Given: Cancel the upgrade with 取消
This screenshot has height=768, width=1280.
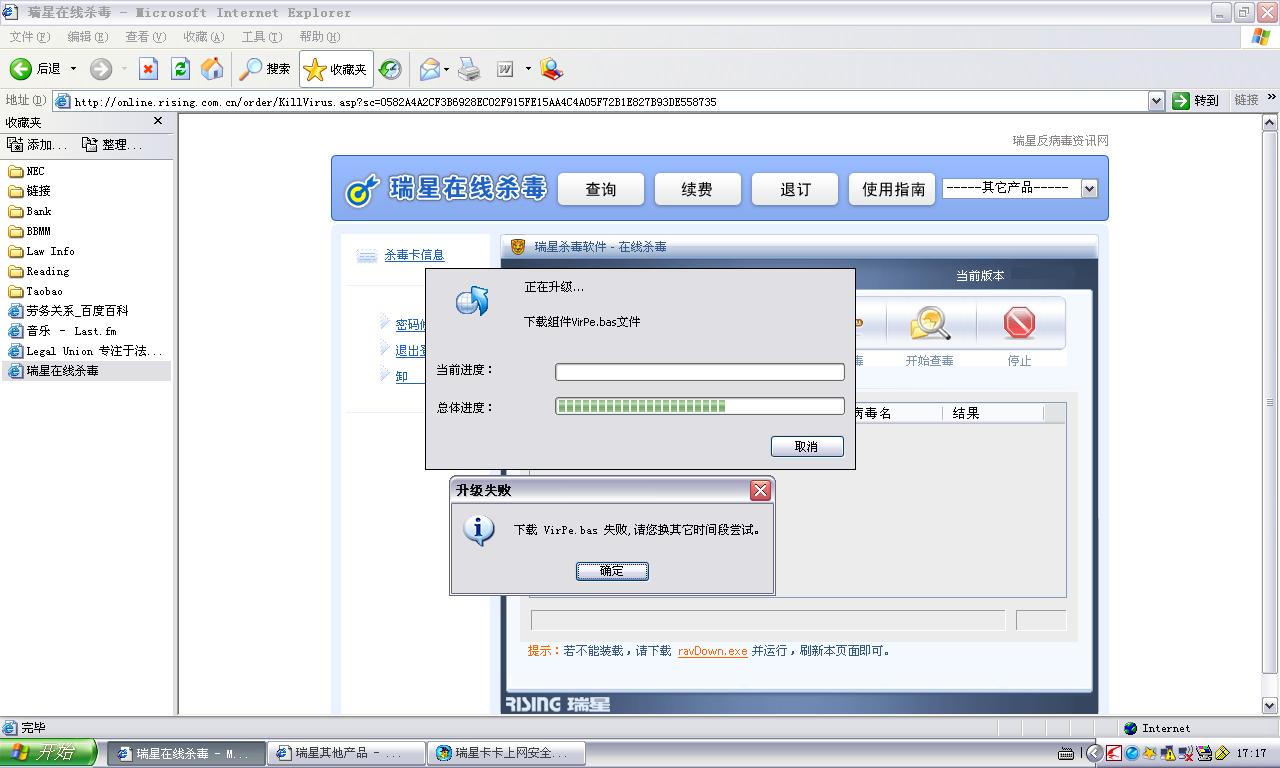Looking at the screenshot, I should 807,446.
